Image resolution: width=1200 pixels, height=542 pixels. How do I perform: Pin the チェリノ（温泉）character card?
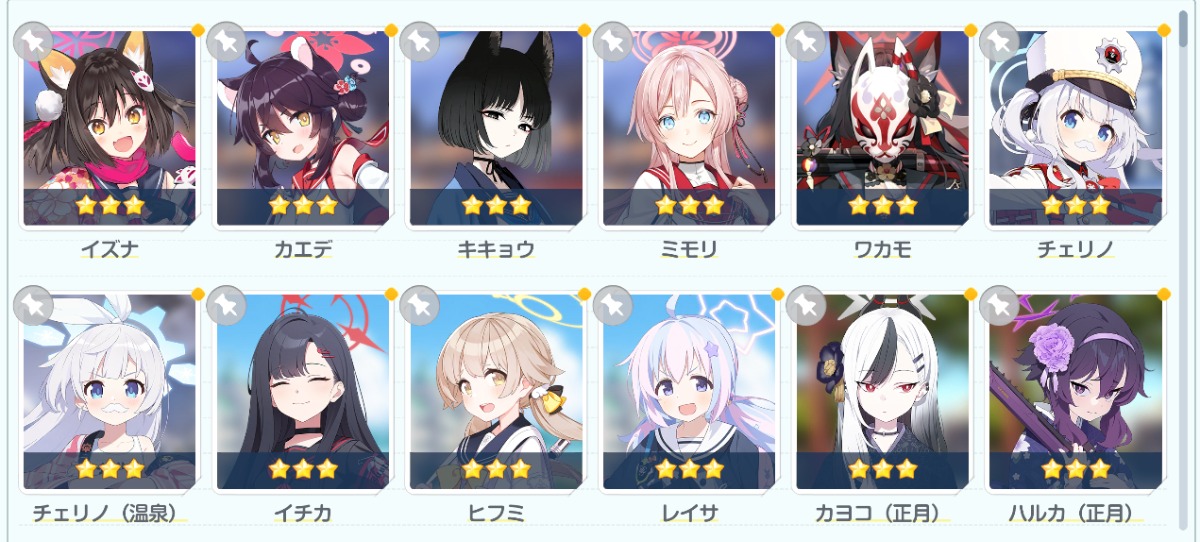pyautogui.click(x=32, y=306)
